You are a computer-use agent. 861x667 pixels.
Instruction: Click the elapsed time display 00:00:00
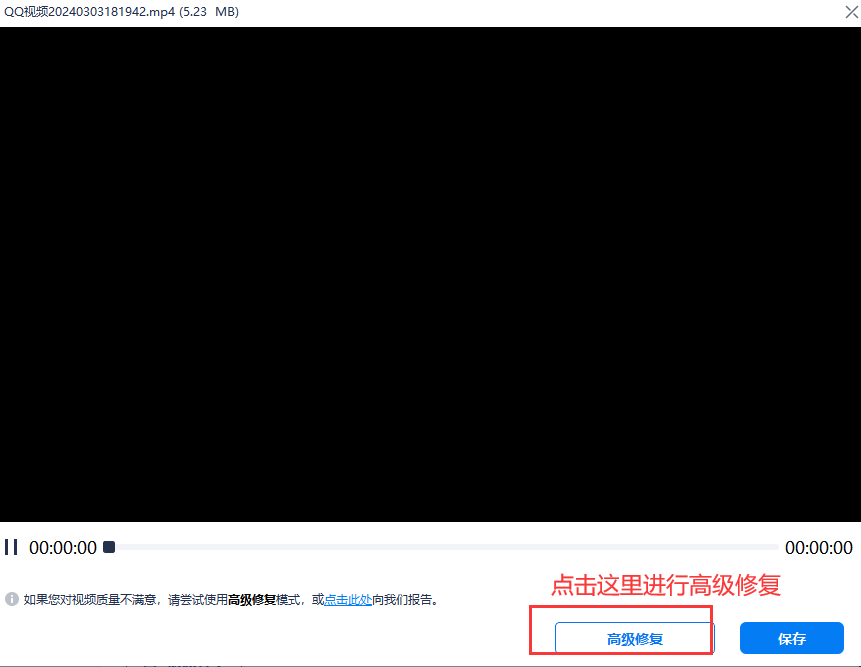pos(63,547)
